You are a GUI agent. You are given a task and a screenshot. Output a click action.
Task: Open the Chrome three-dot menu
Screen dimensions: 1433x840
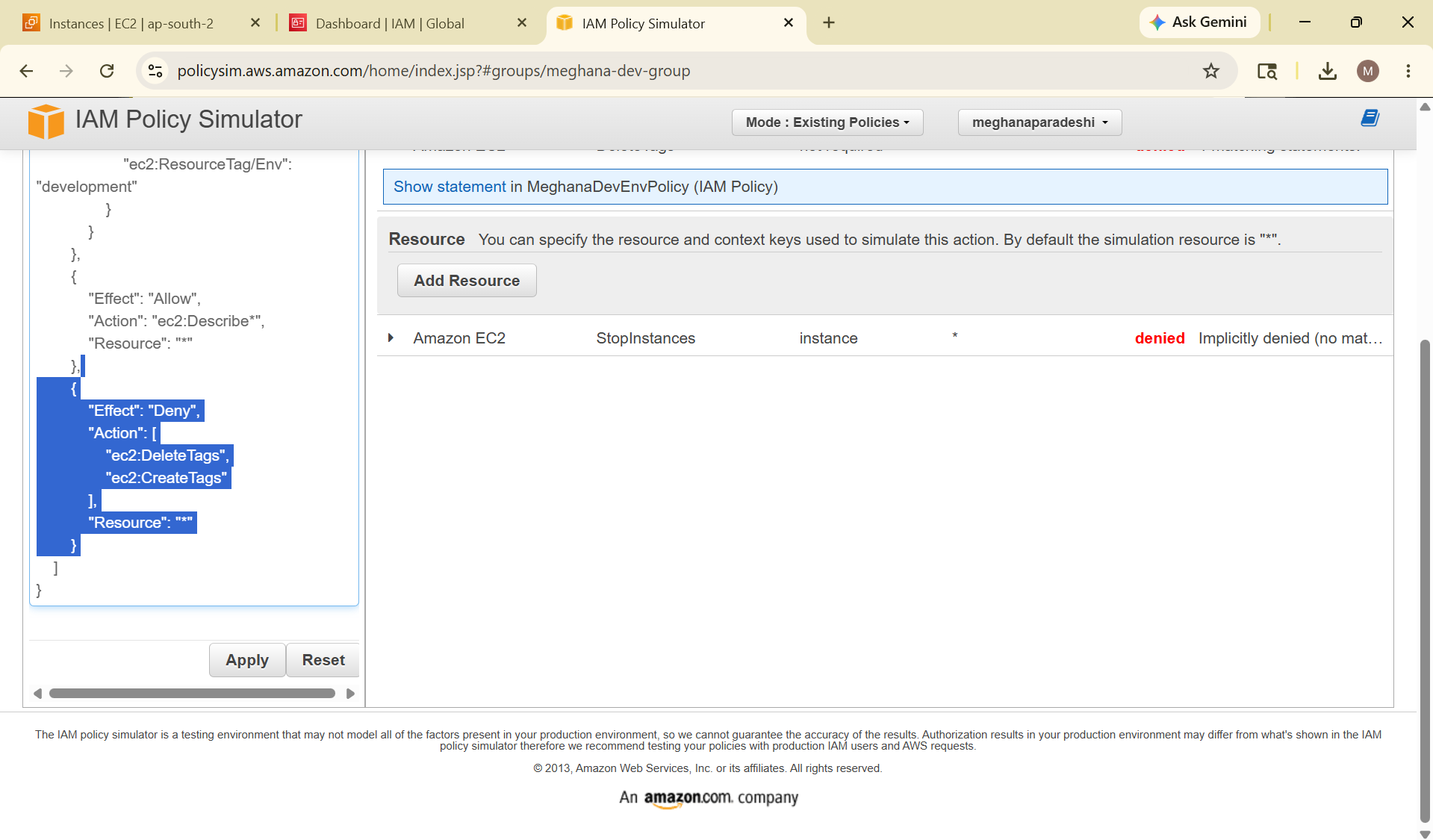[1408, 71]
